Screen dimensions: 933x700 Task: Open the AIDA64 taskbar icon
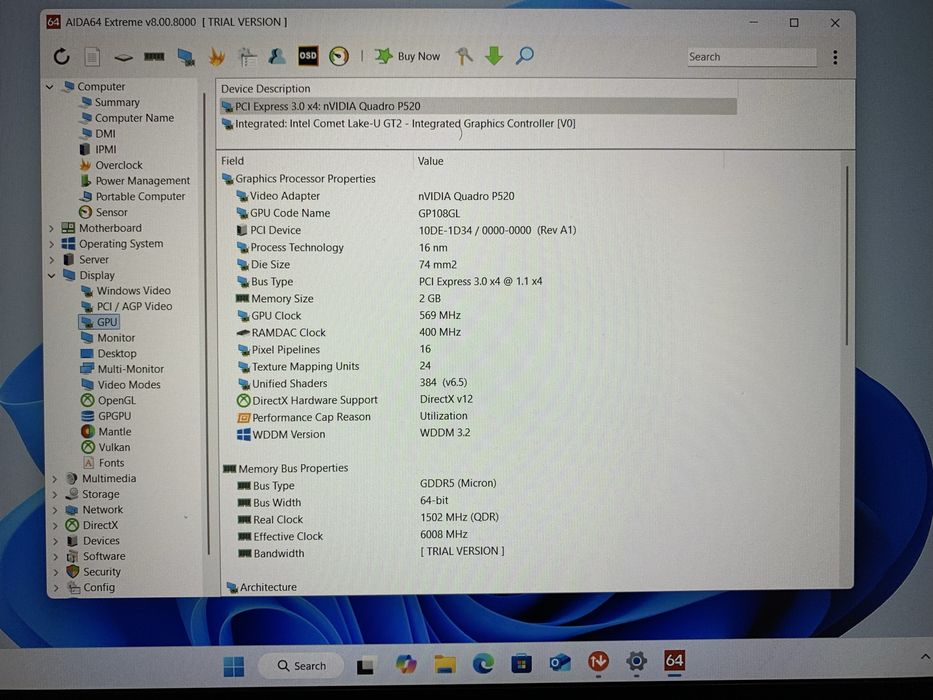tap(674, 661)
